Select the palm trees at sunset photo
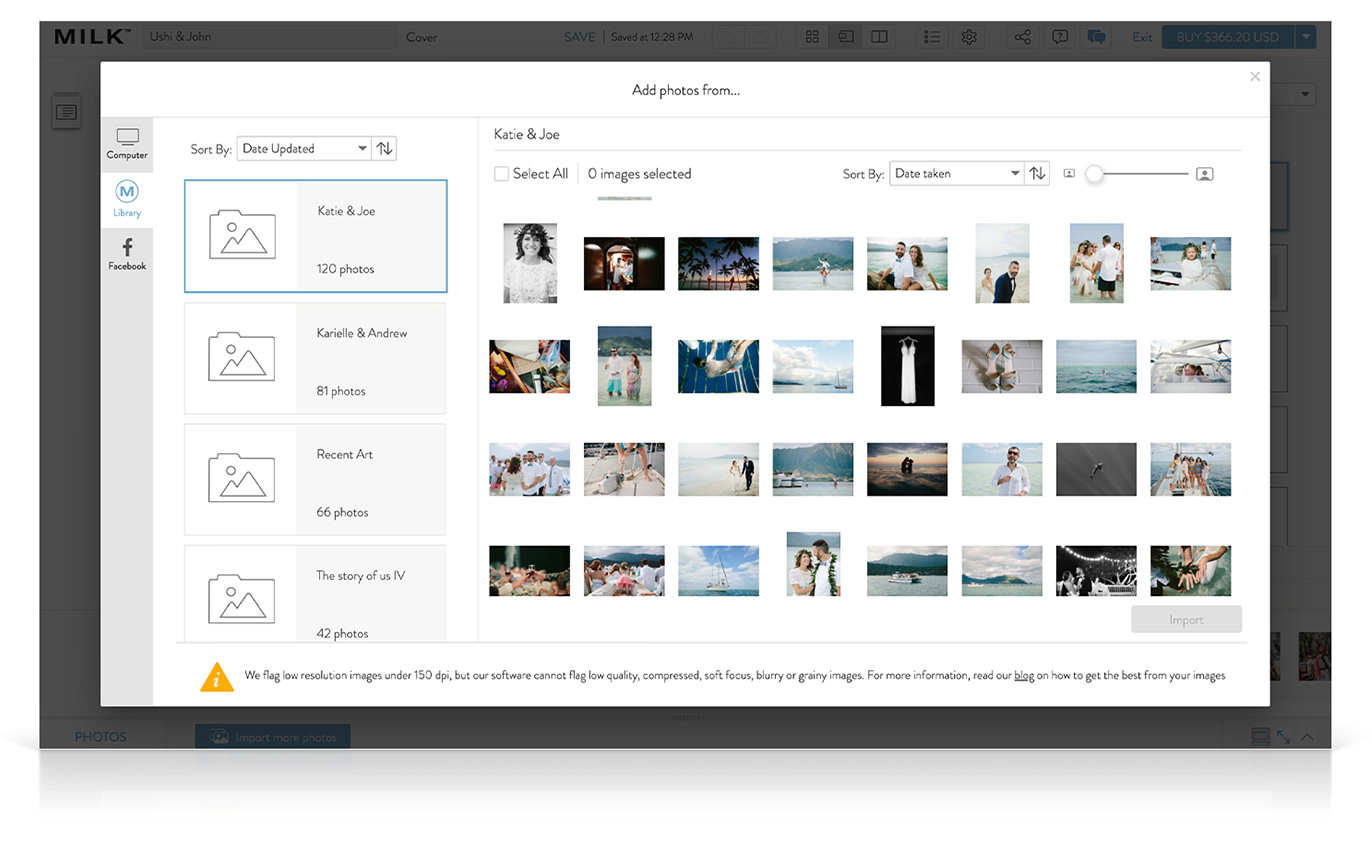 tap(718, 263)
